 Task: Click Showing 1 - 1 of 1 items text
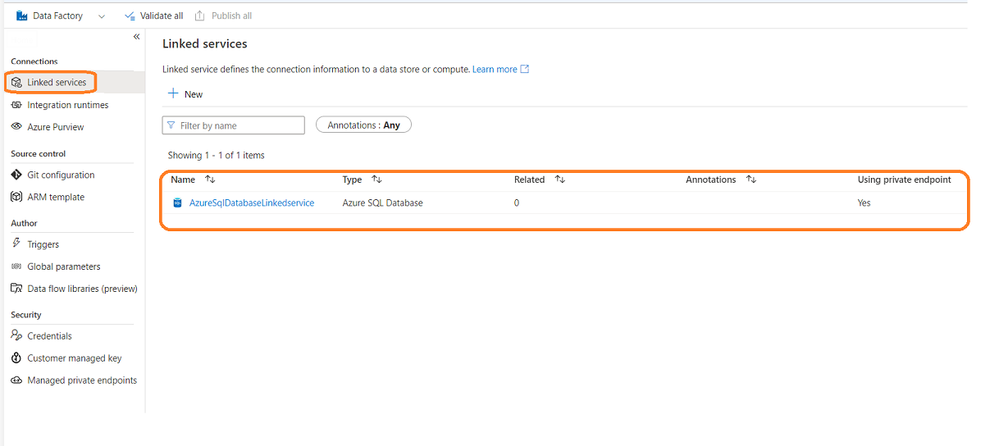216,155
